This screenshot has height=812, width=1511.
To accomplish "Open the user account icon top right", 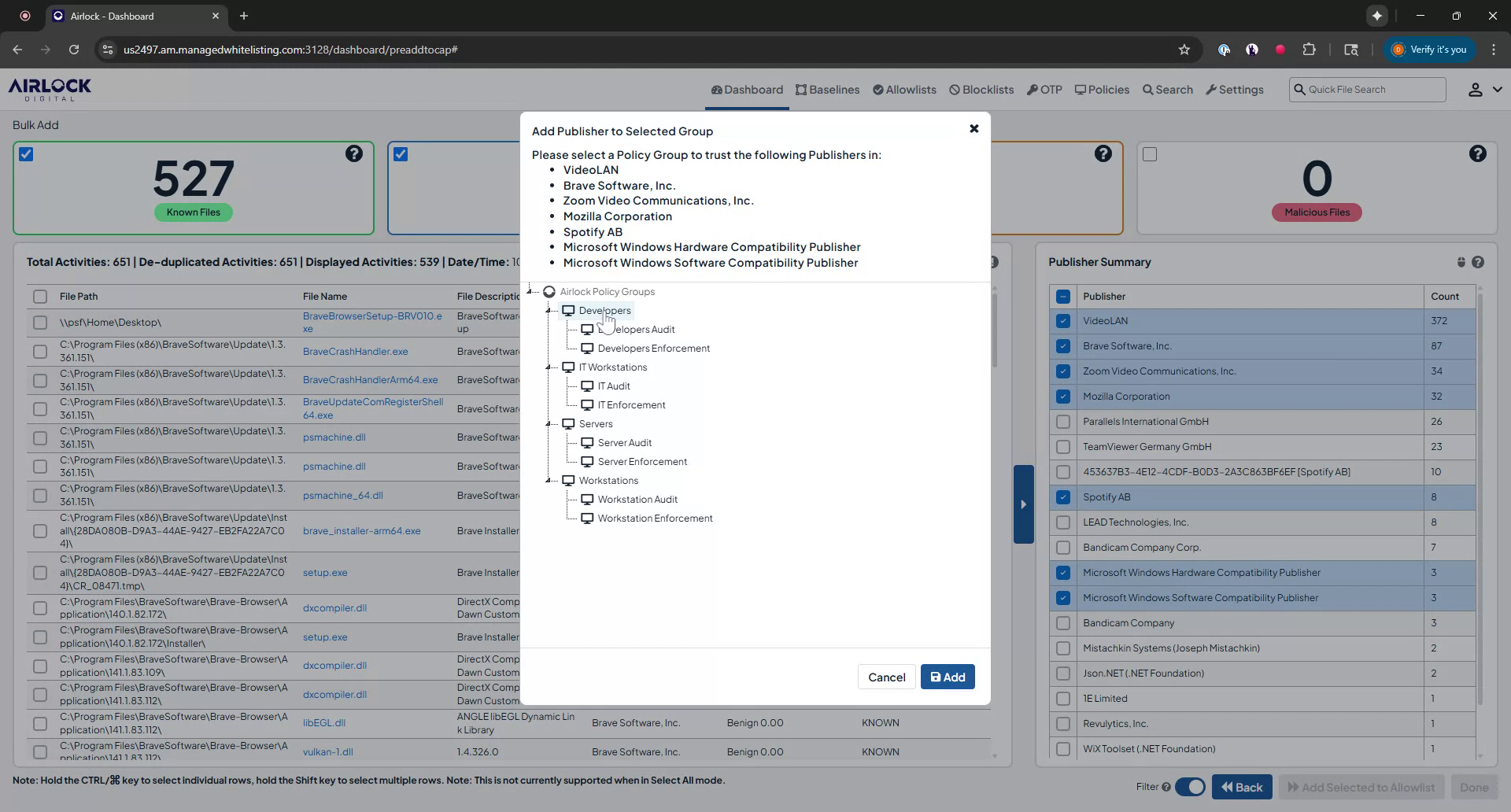I will [x=1474, y=89].
